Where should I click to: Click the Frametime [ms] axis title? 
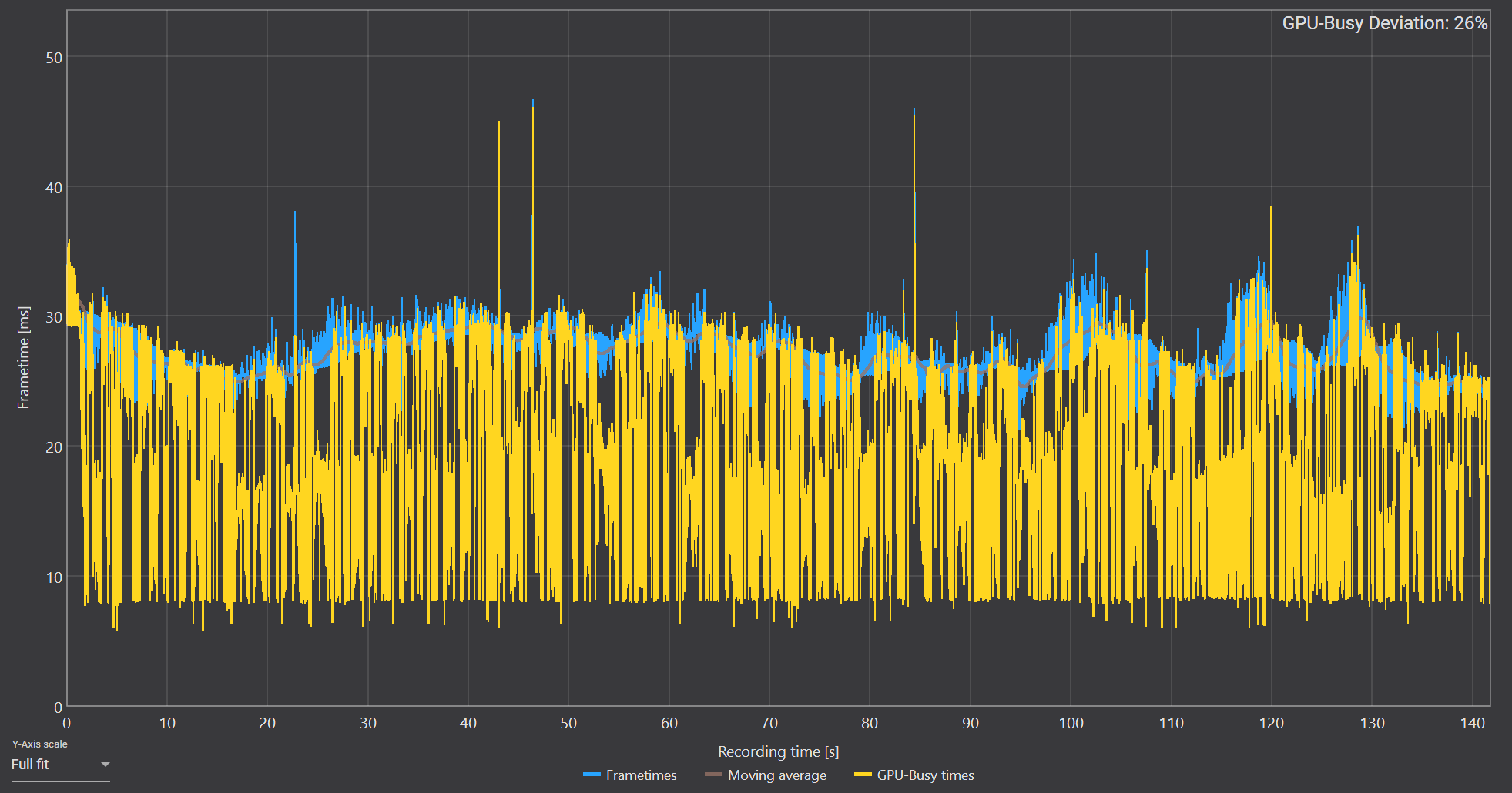[x=24, y=357]
